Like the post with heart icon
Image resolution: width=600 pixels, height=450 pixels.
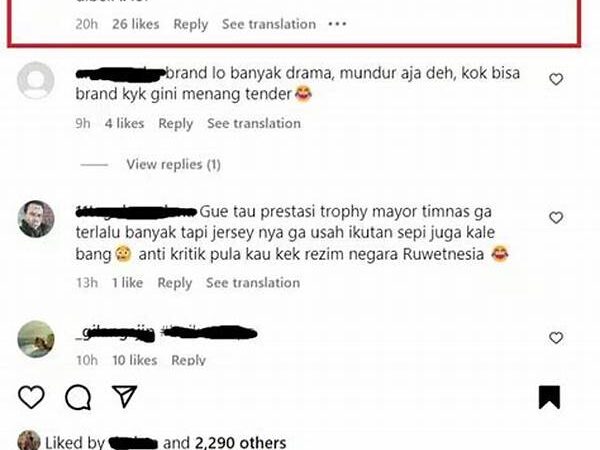(31, 397)
